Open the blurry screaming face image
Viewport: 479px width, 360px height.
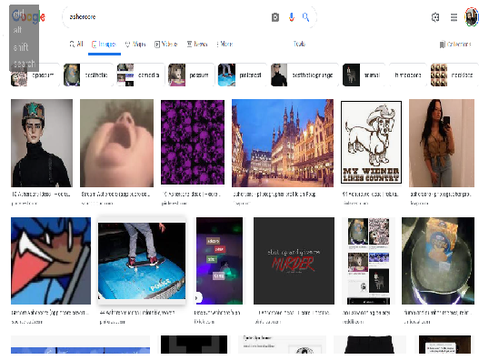[x=117, y=143]
